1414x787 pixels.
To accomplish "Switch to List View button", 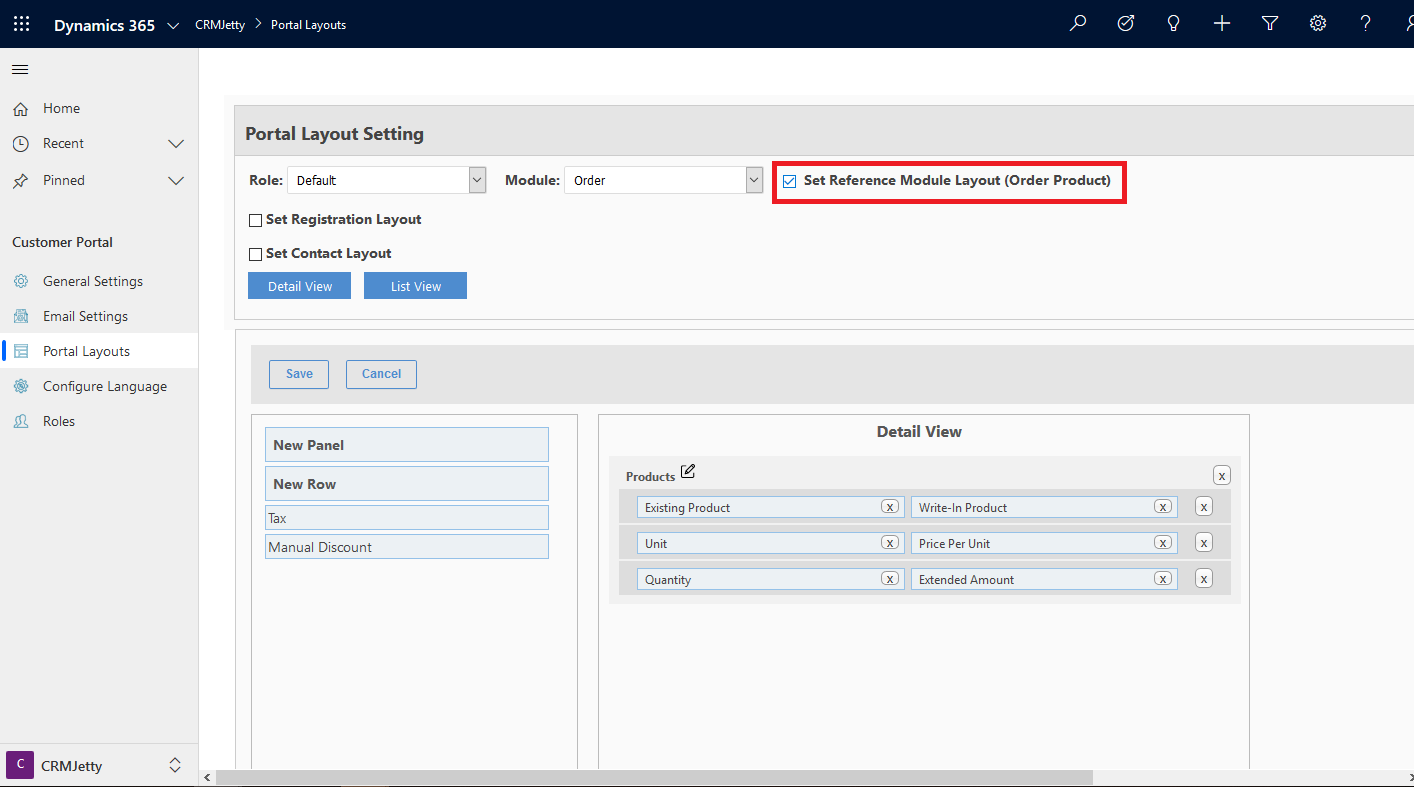I will pos(415,286).
